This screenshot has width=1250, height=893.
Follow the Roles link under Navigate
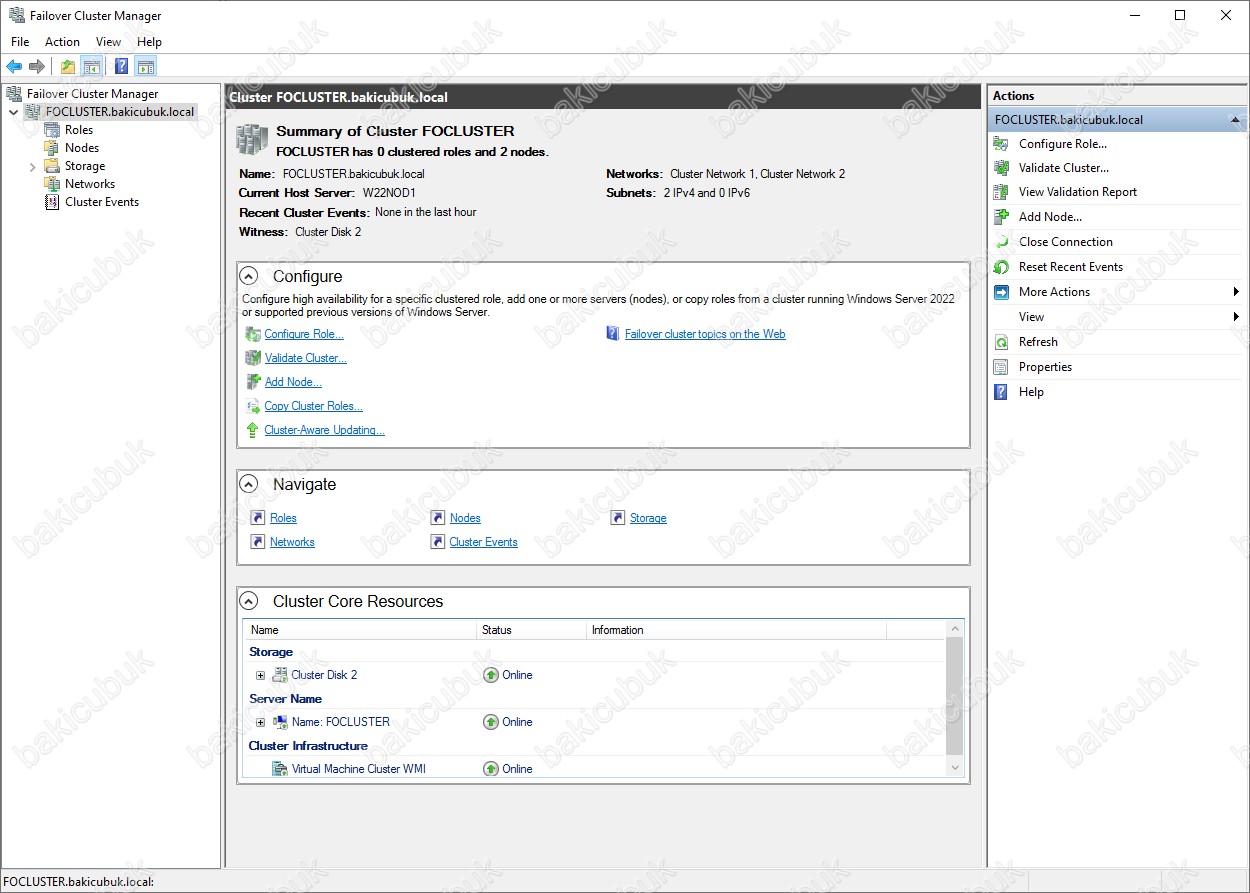283,518
